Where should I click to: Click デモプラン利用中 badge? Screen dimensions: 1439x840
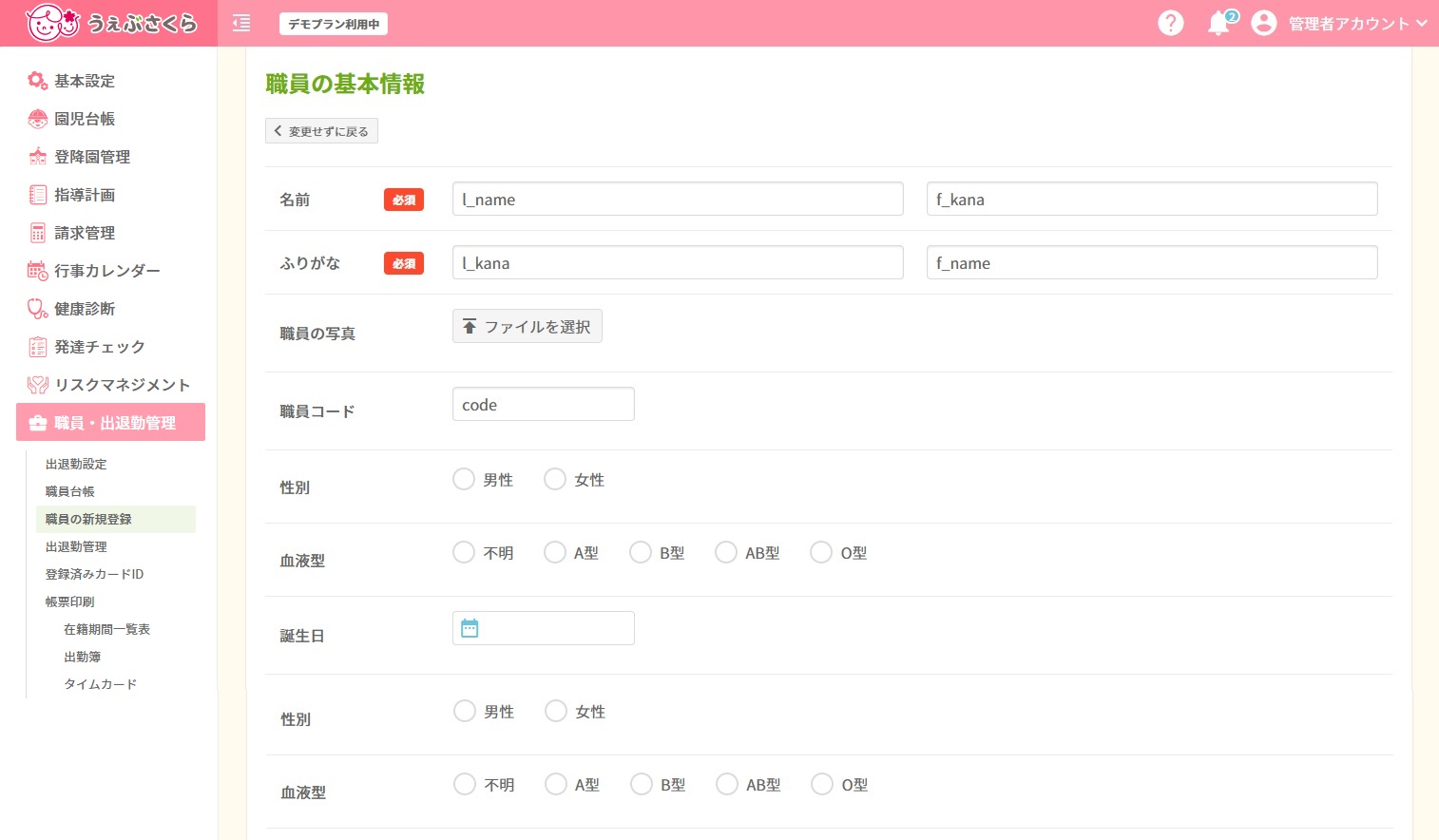[x=334, y=24]
